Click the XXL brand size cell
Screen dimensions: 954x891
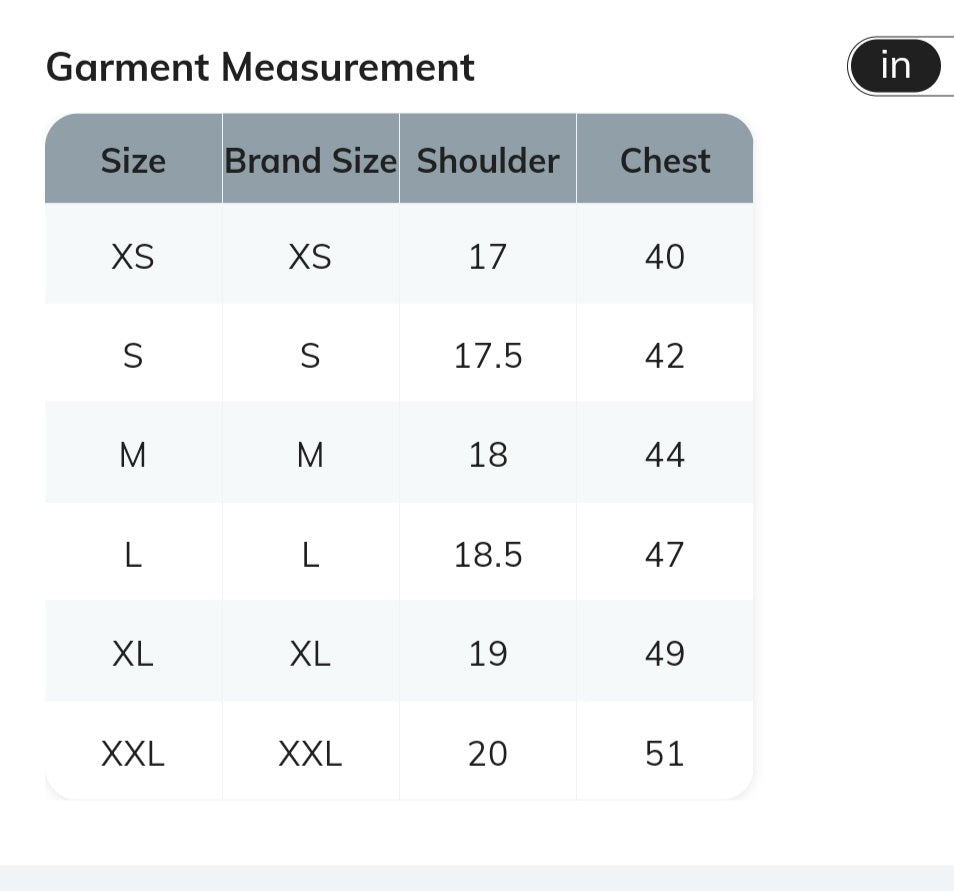pos(310,751)
